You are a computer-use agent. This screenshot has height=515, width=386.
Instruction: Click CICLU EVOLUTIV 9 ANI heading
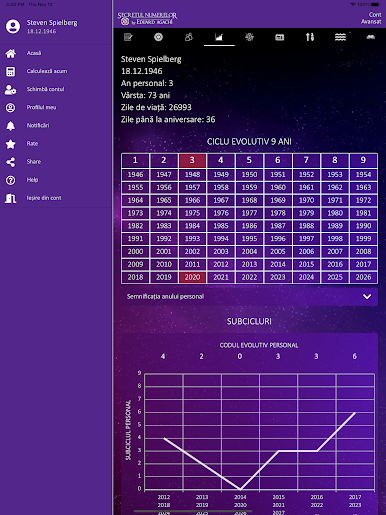tap(249, 142)
